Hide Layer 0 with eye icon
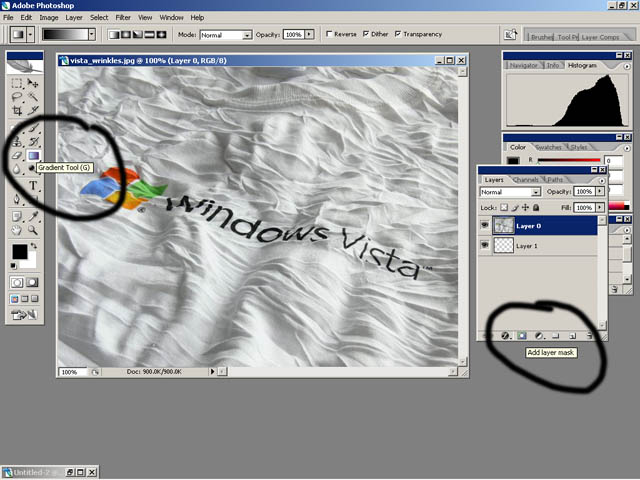Viewport: 640px width, 480px height. point(485,227)
